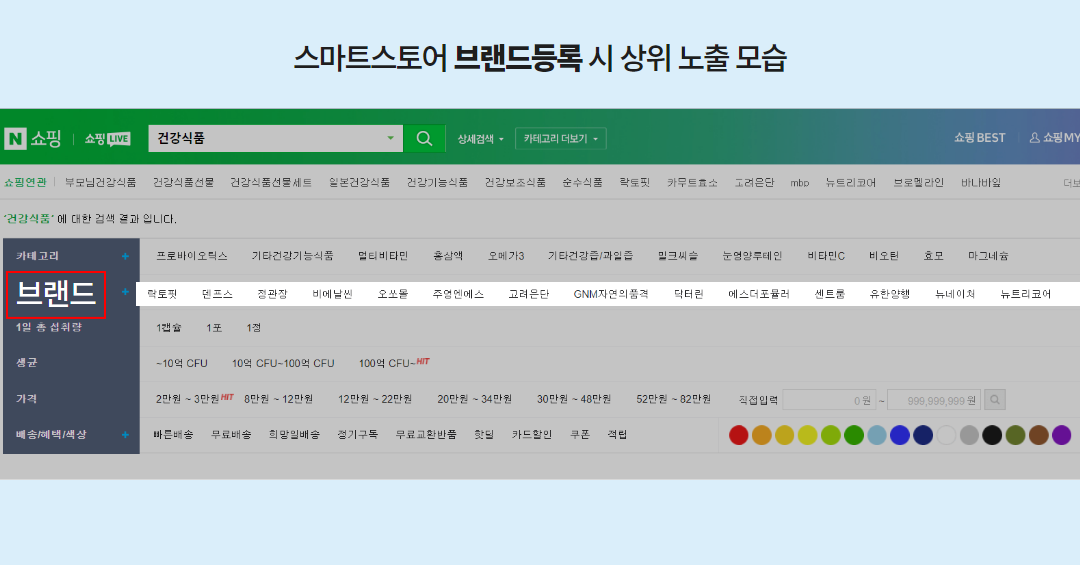Open the 카테고리 더보기 dropdown
This screenshot has height=565, width=1080.
pos(561,138)
